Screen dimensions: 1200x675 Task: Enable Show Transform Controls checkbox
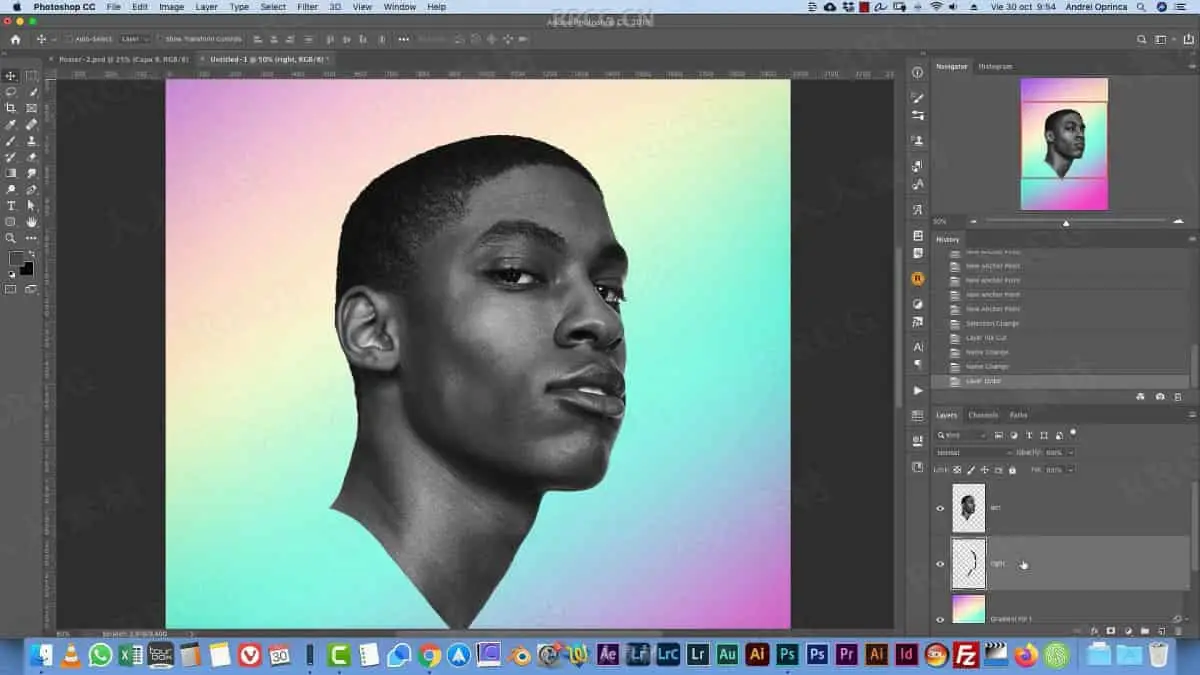(159, 39)
